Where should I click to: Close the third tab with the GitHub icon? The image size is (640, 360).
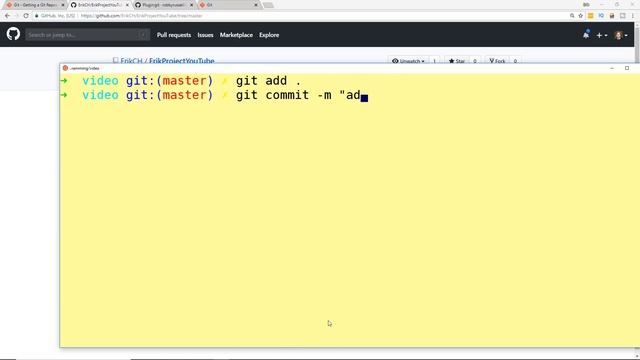click(191, 5)
